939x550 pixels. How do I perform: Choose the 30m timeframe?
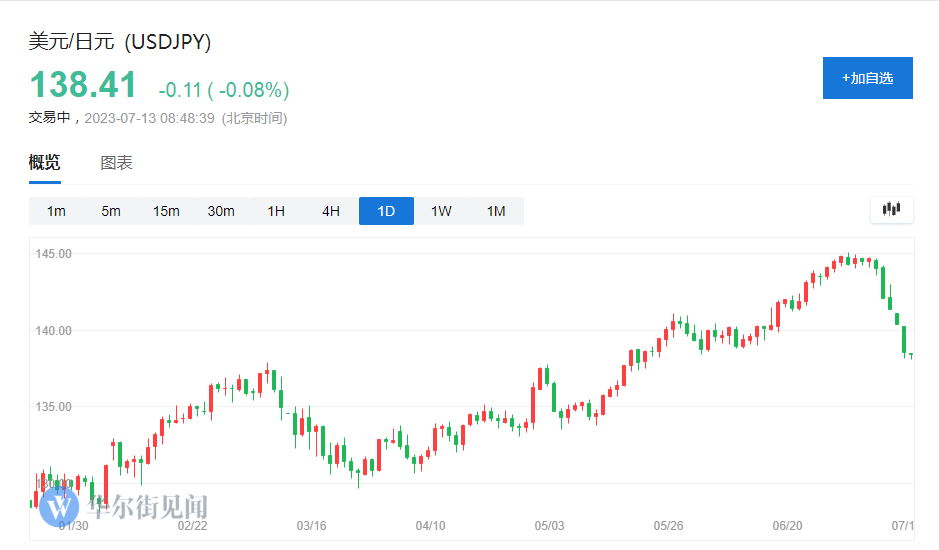(221, 211)
